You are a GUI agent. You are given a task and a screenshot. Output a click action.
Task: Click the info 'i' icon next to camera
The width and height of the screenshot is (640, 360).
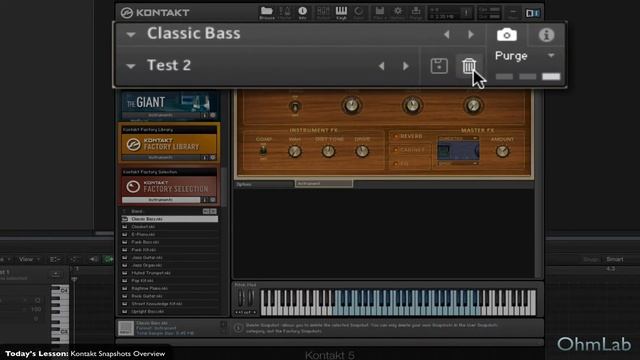tap(546, 35)
